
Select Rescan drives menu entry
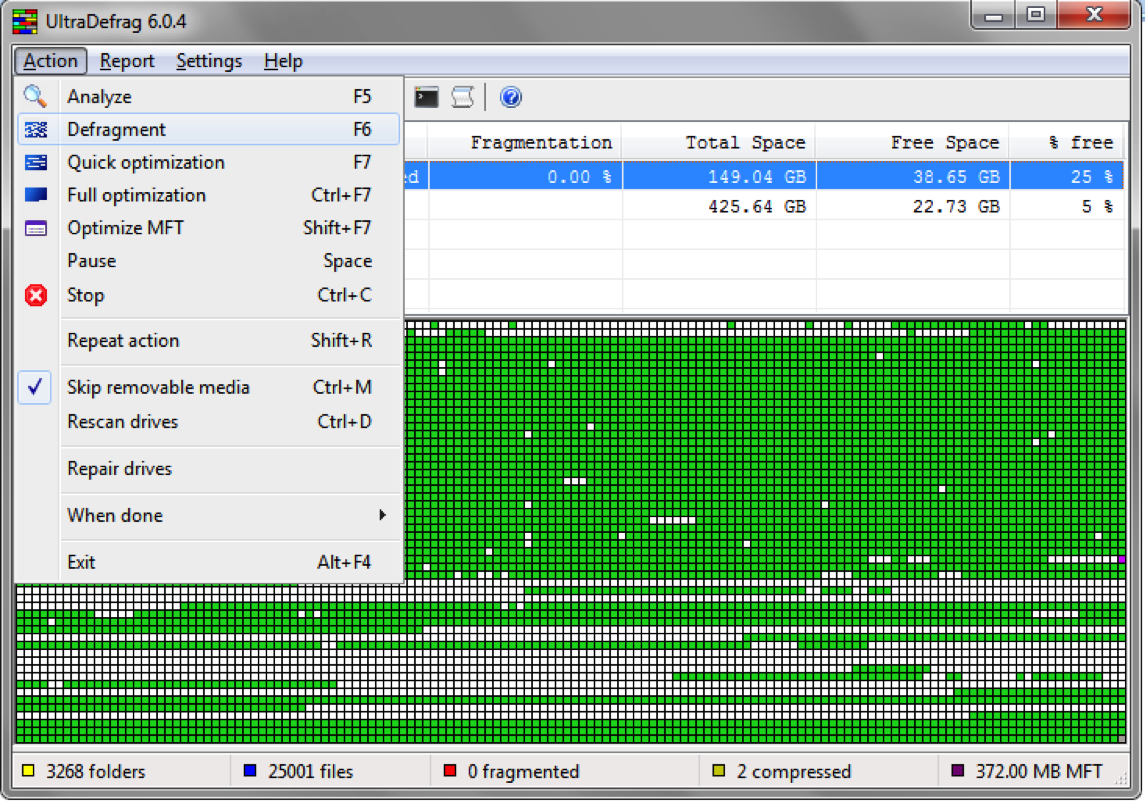pyautogui.click(x=208, y=422)
